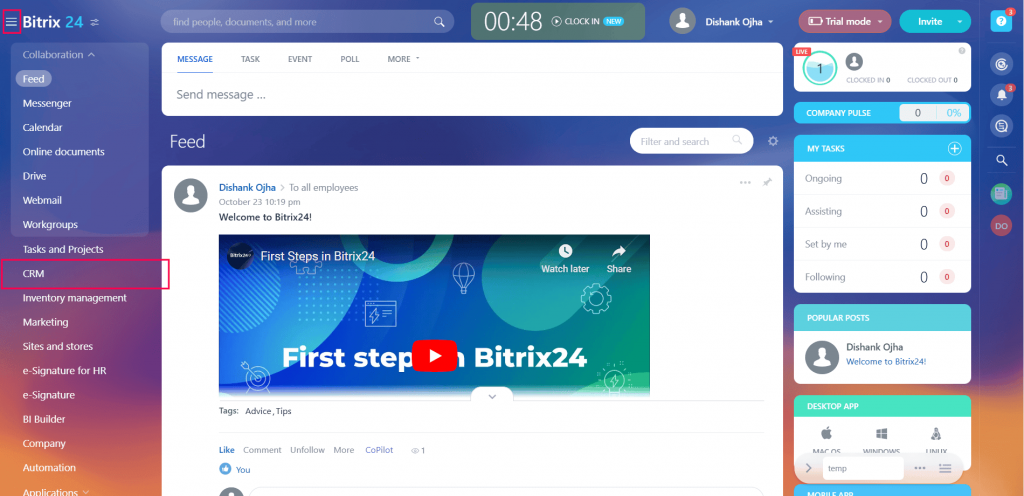Open the hamburger menu beside Bitrix 24 logo
Viewport: 1024px width, 496px height.
tap(12, 22)
